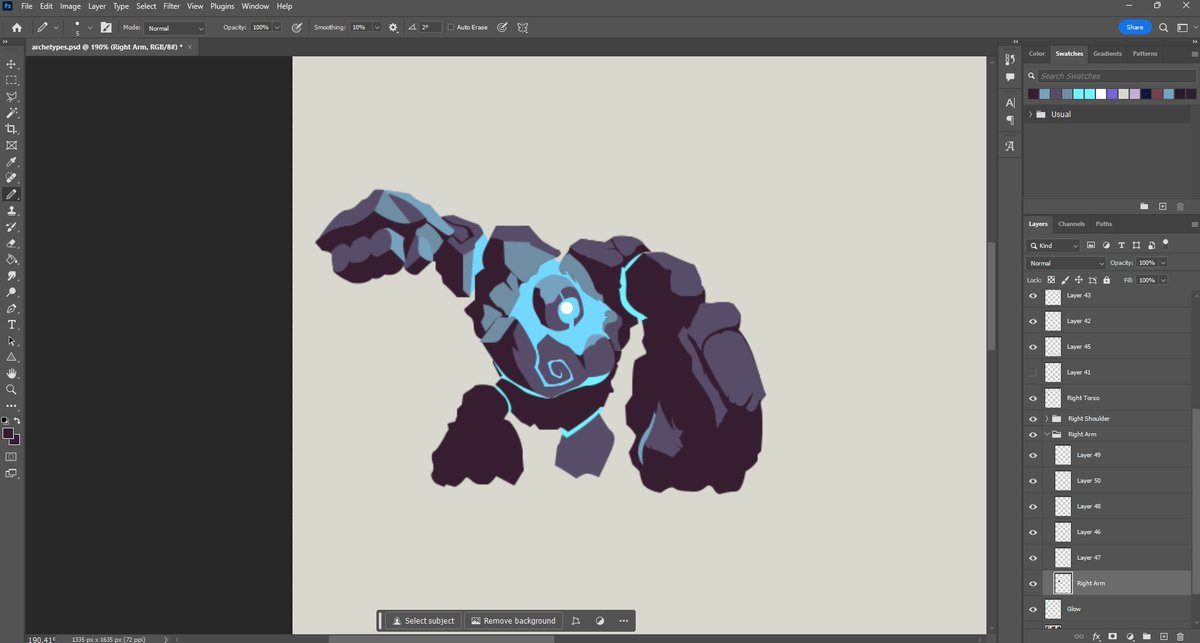Screen dimensions: 1200x643
Task: Select the Pen tool
Action: [x=12, y=308]
